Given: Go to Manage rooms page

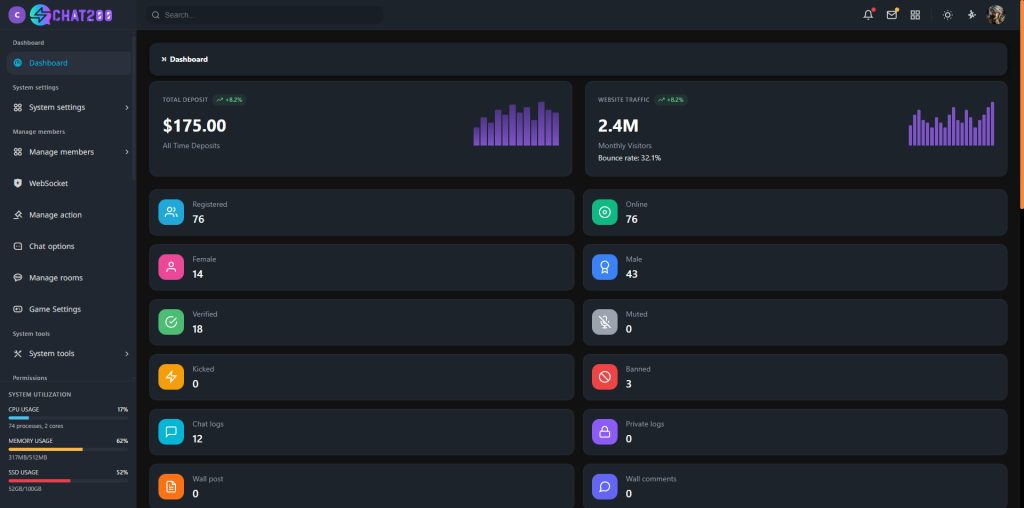Looking at the screenshot, I should 55,278.
